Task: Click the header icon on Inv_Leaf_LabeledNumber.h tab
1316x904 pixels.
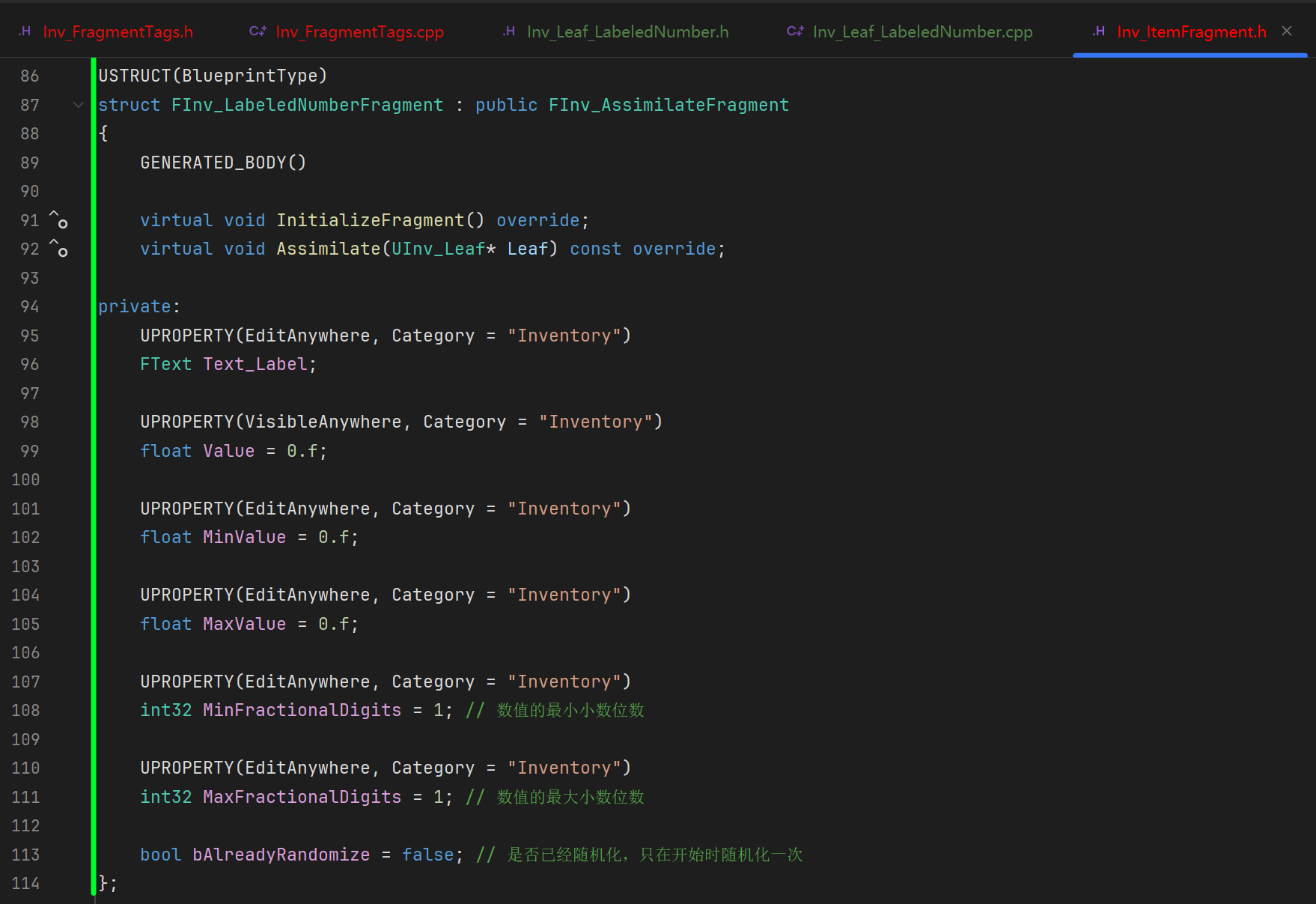Action: (509, 31)
